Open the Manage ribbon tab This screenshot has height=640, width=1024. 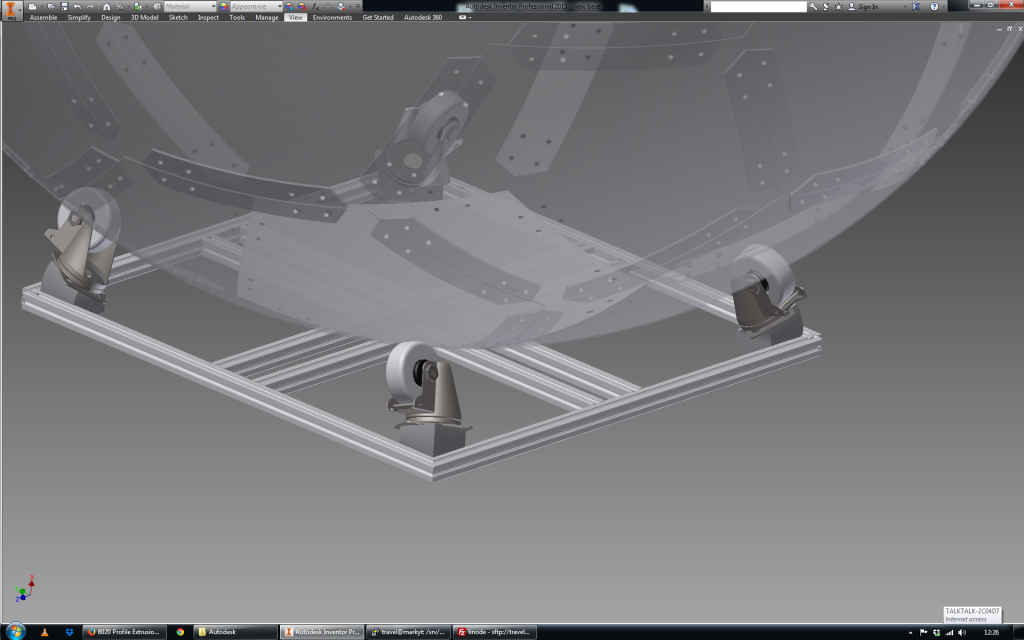coord(266,18)
